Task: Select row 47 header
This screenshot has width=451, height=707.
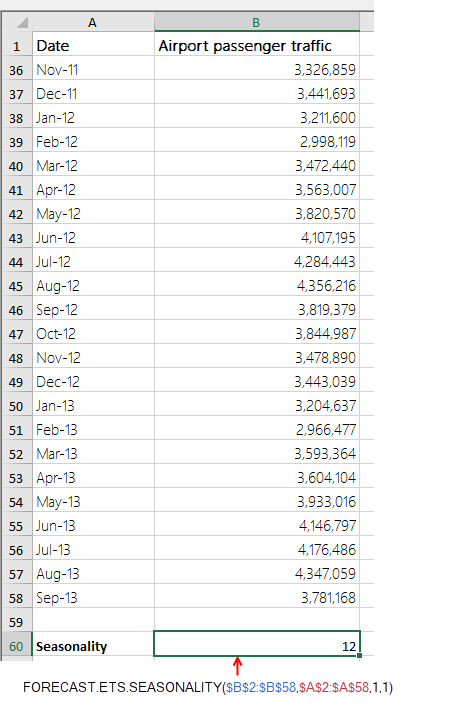Action: tap(17, 334)
